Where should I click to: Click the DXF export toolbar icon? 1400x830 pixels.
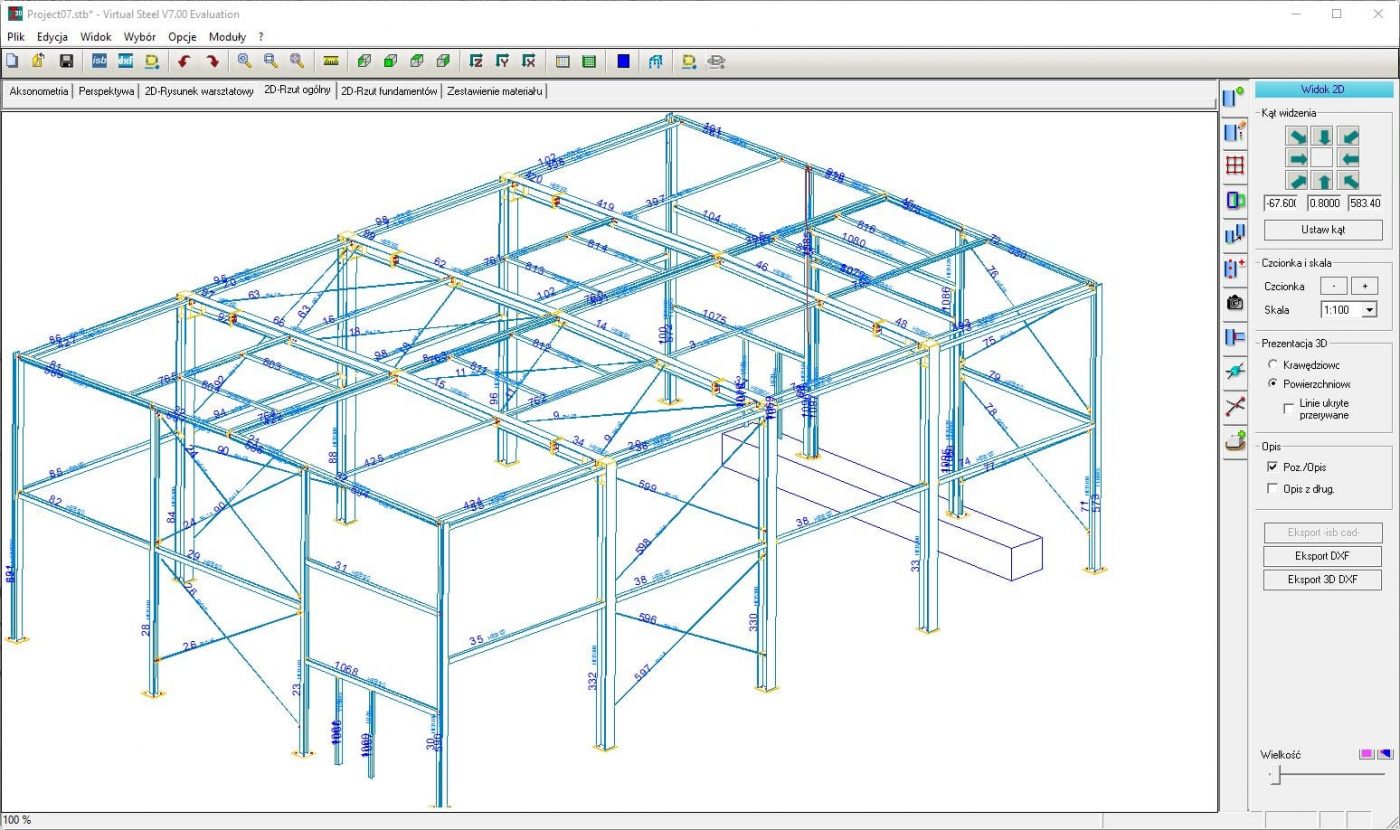click(125, 61)
